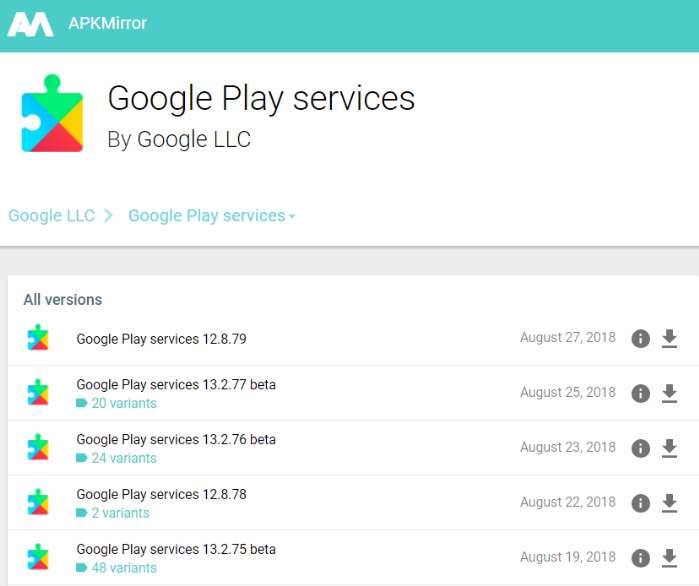Image resolution: width=699 pixels, height=586 pixels.
Task: Download Google Play services 13.2.75 beta
Action: (670, 558)
